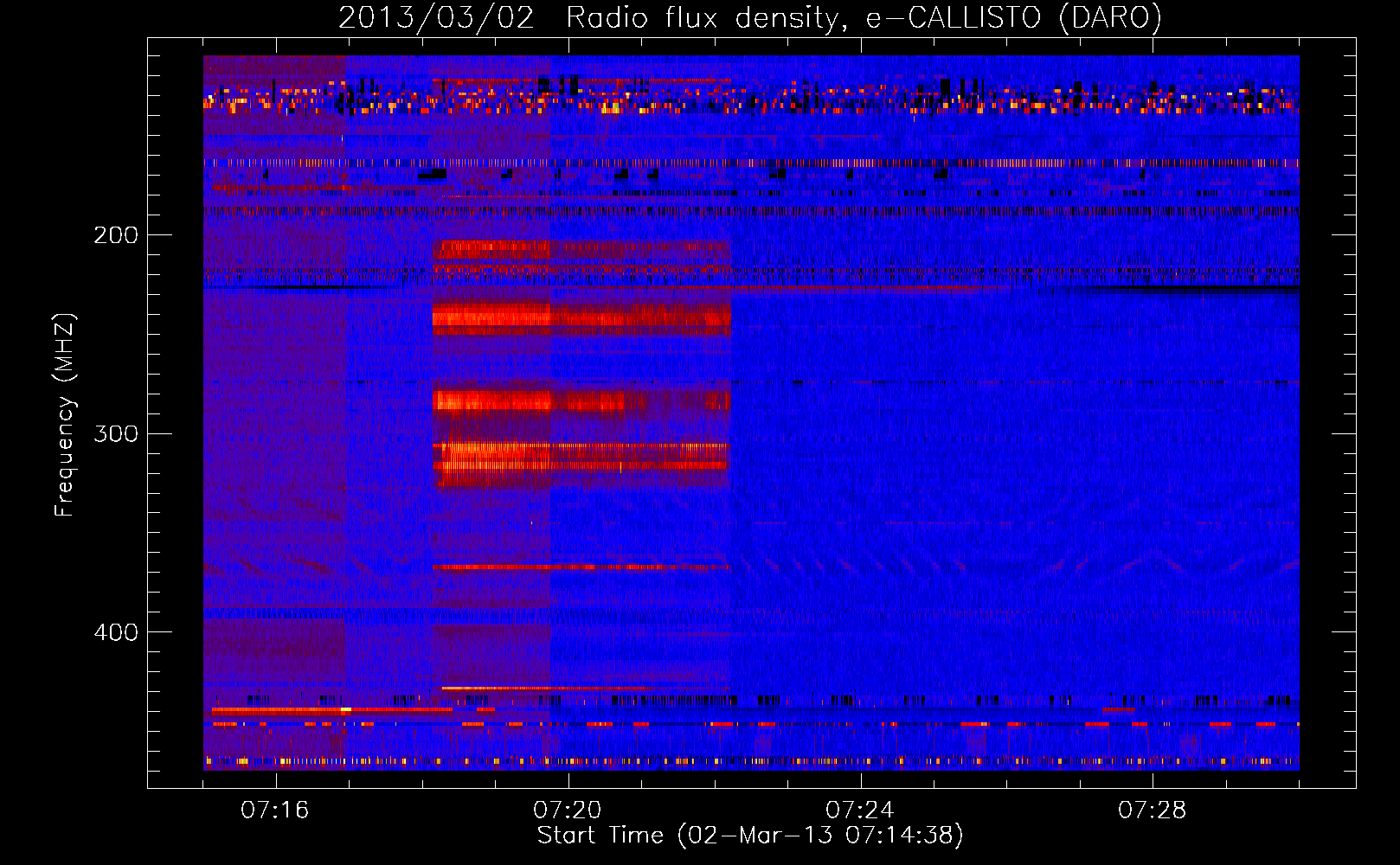Click the '07:20' time tick label
1400x865 pixels.
[x=568, y=811]
